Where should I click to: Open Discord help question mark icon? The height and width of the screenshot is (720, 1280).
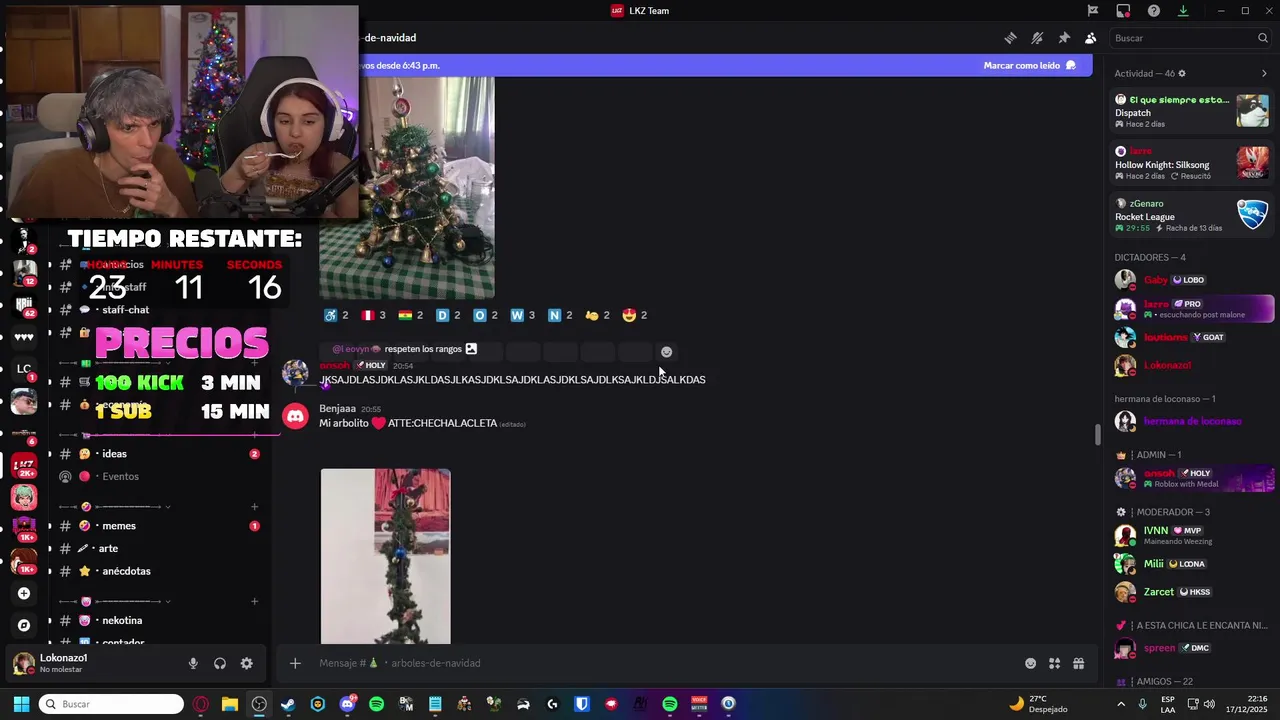point(1154,11)
